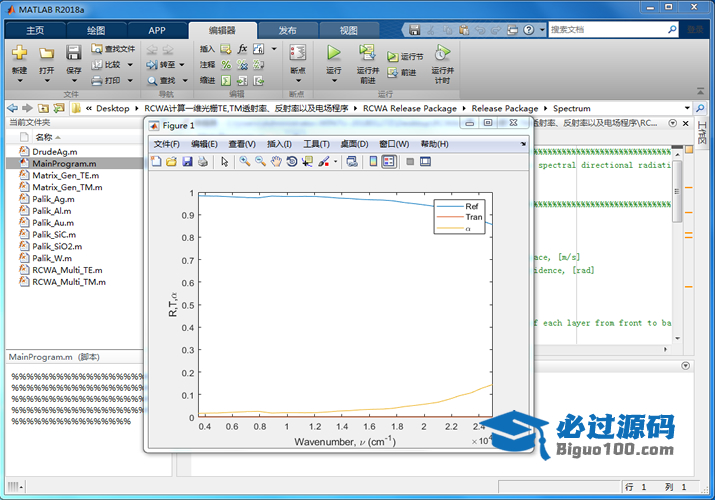Viewport: 715px width, 500px height.
Task: Click the comment percent icon
Action: point(226,65)
